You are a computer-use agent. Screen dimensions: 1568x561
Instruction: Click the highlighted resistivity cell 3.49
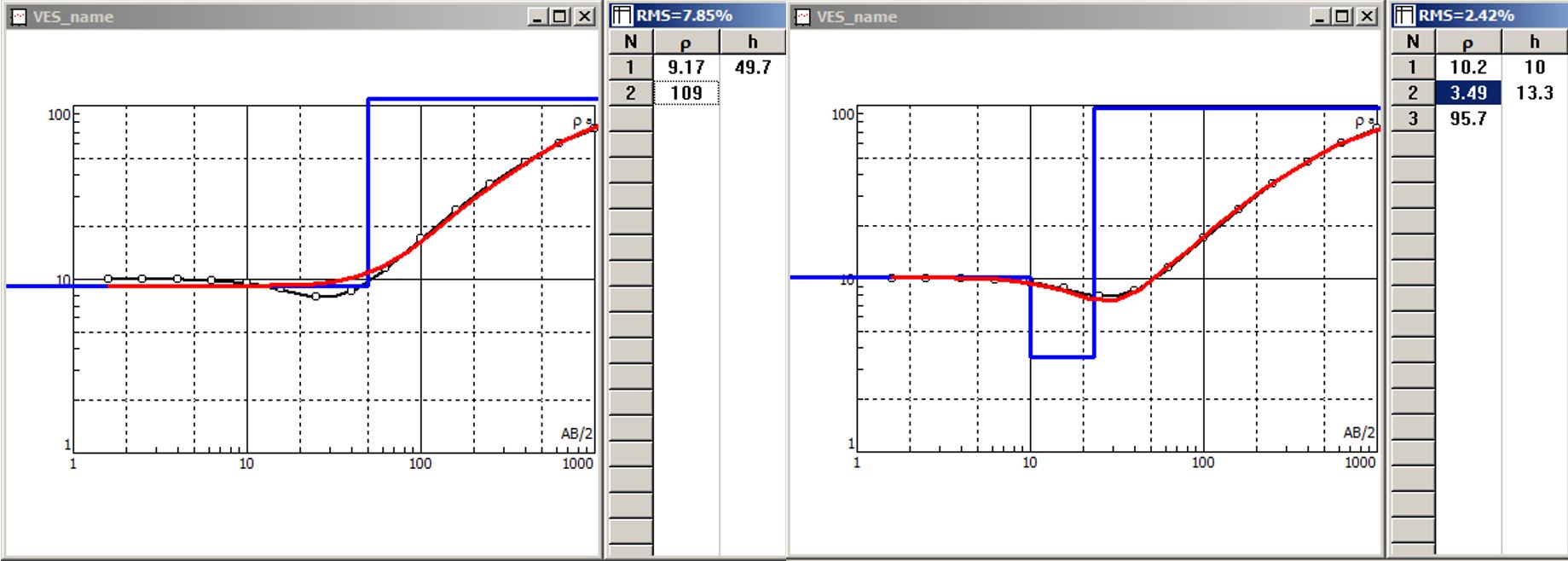click(x=1468, y=93)
